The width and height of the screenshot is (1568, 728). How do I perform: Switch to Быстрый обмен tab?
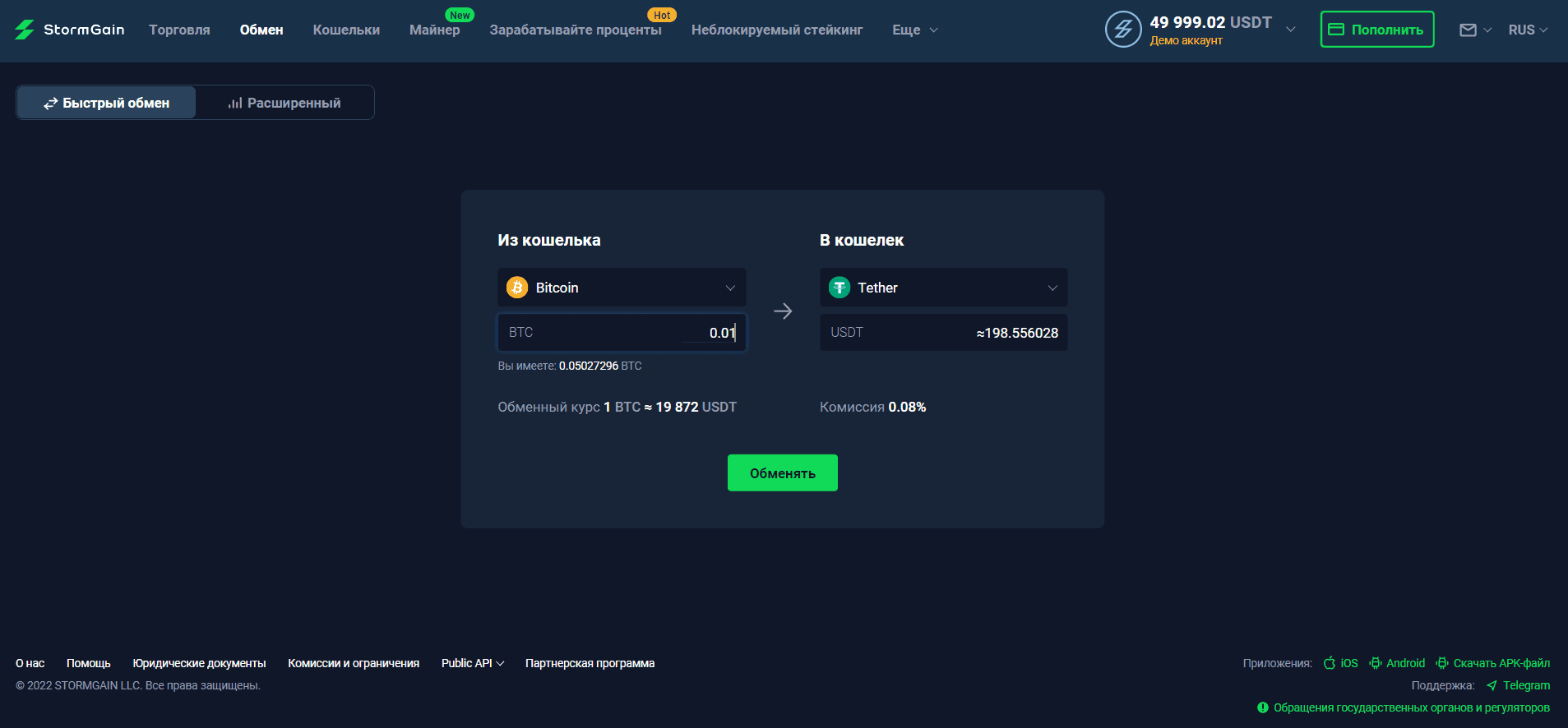pyautogui.click(x=106, y=103)
